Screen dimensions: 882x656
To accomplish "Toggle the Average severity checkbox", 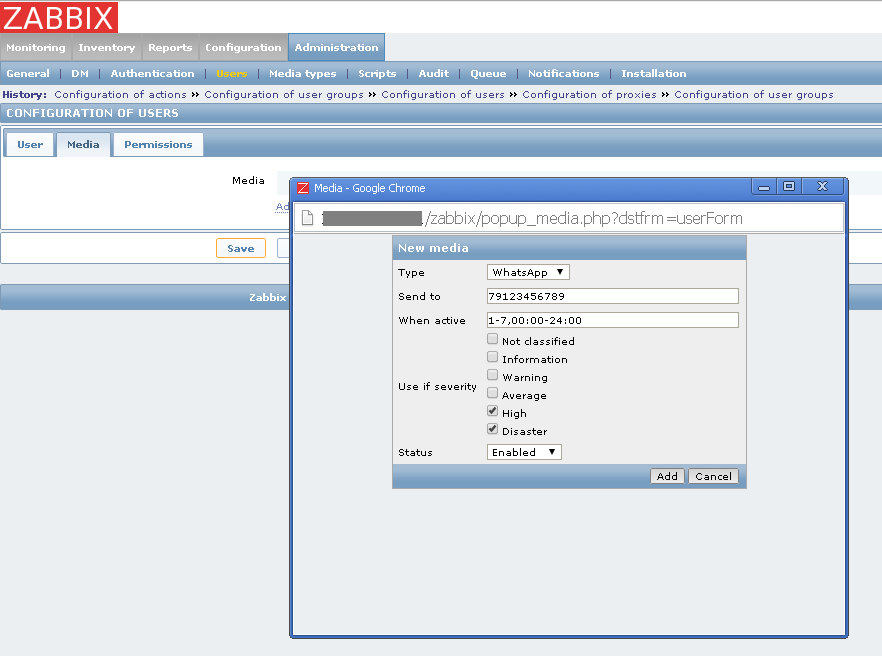I will pos(492,393).
